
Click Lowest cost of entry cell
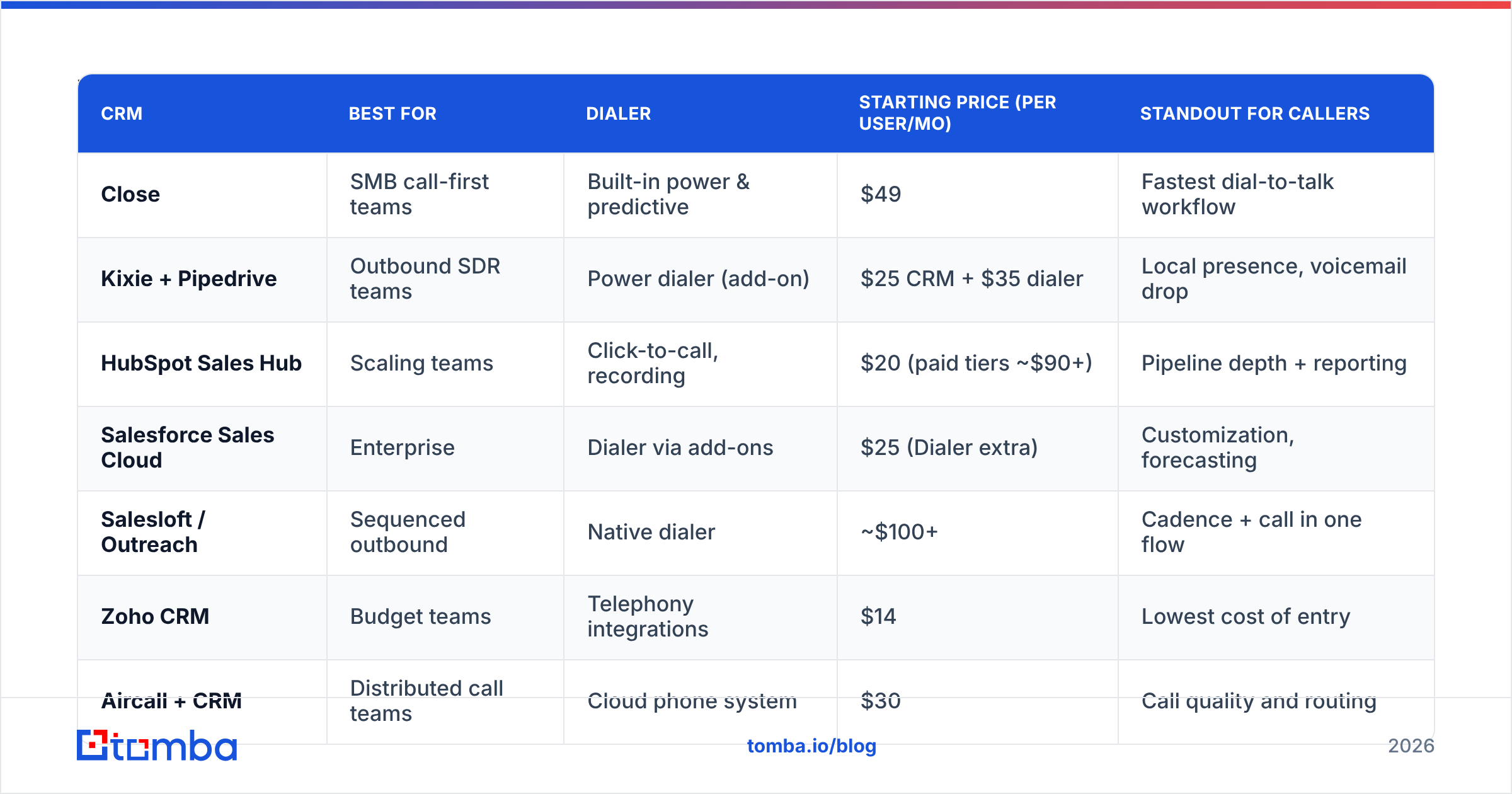click(1276, 617)
